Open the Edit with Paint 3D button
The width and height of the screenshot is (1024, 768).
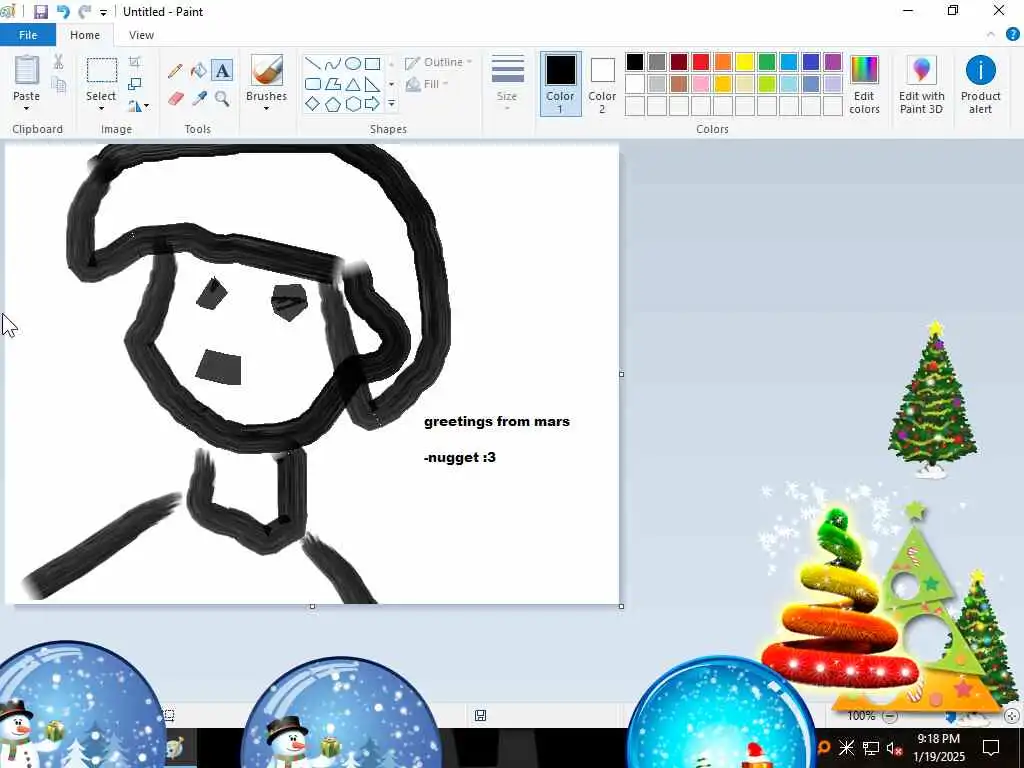(x=921, y=85)
